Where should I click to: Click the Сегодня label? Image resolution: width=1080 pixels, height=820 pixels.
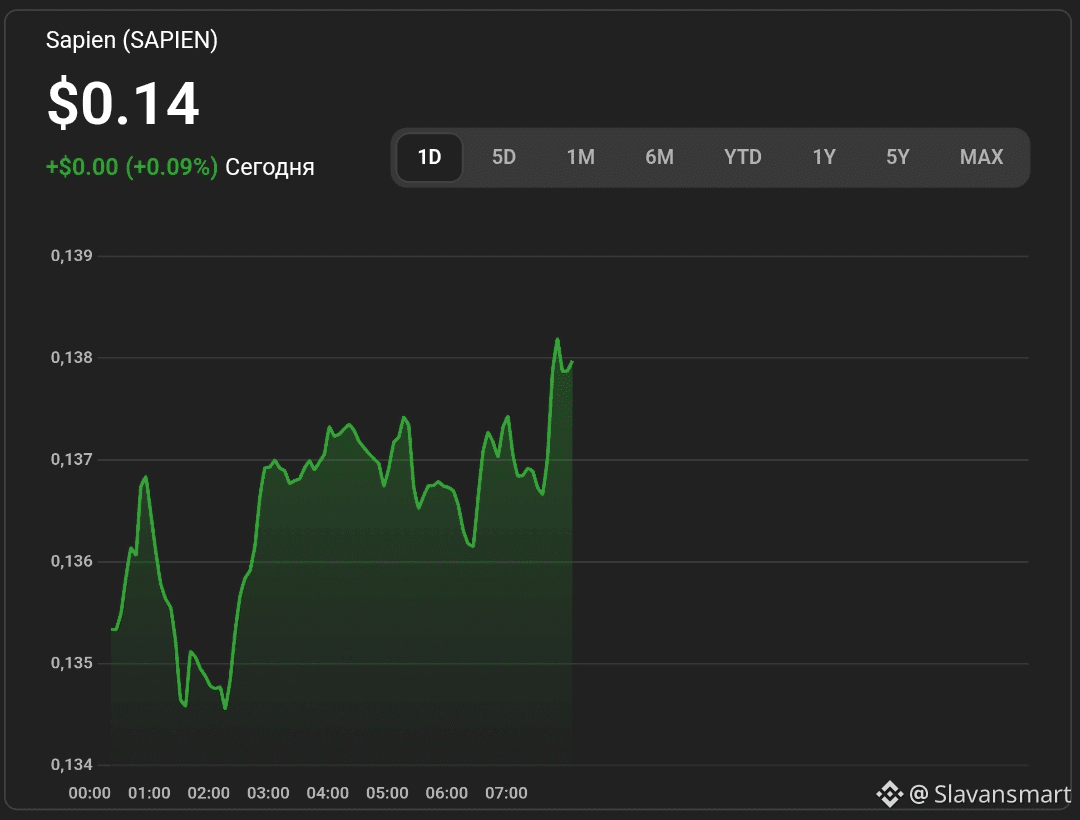click(x=270, y=167)
